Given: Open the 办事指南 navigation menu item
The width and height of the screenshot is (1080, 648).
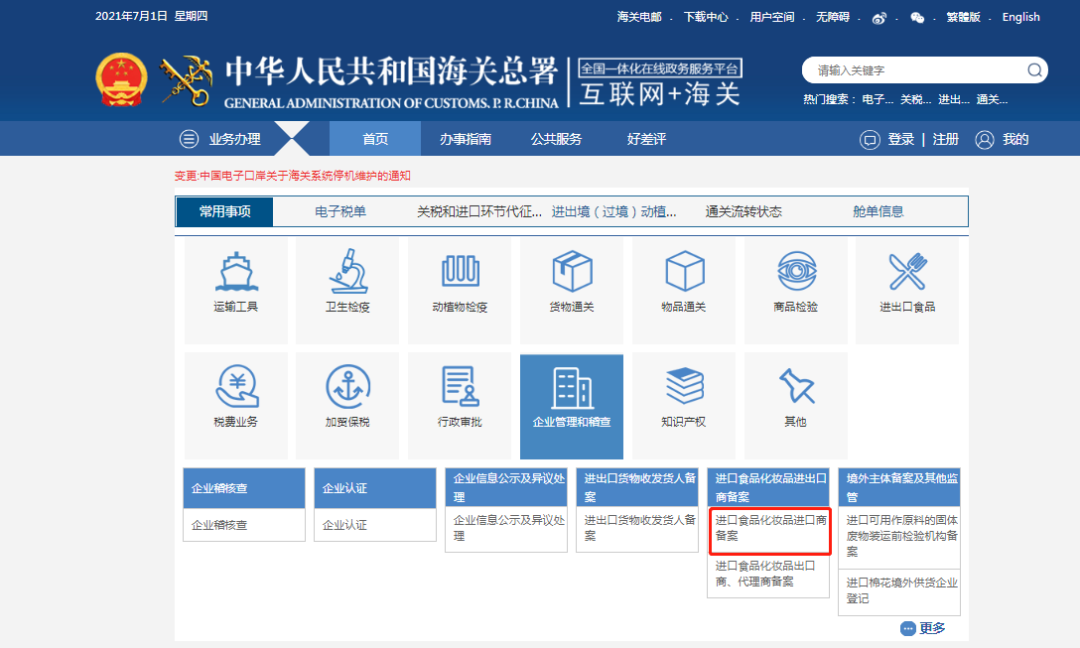Looking at the screenshot, I should [x=464, y=138].
